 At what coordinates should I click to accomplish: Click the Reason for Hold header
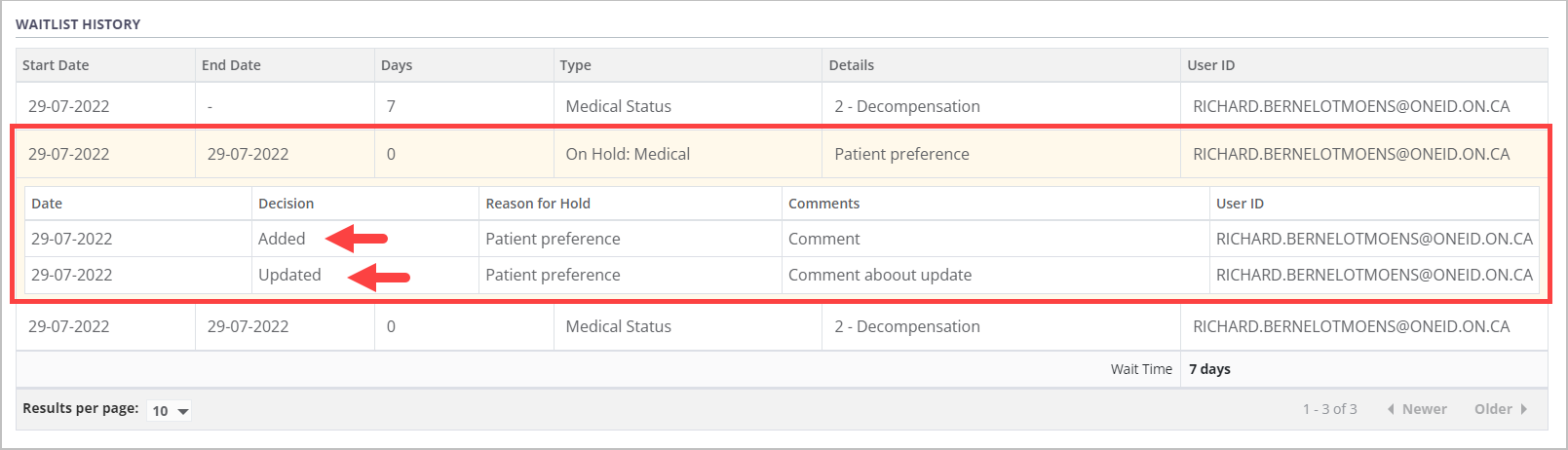click(x=538, y=204)
